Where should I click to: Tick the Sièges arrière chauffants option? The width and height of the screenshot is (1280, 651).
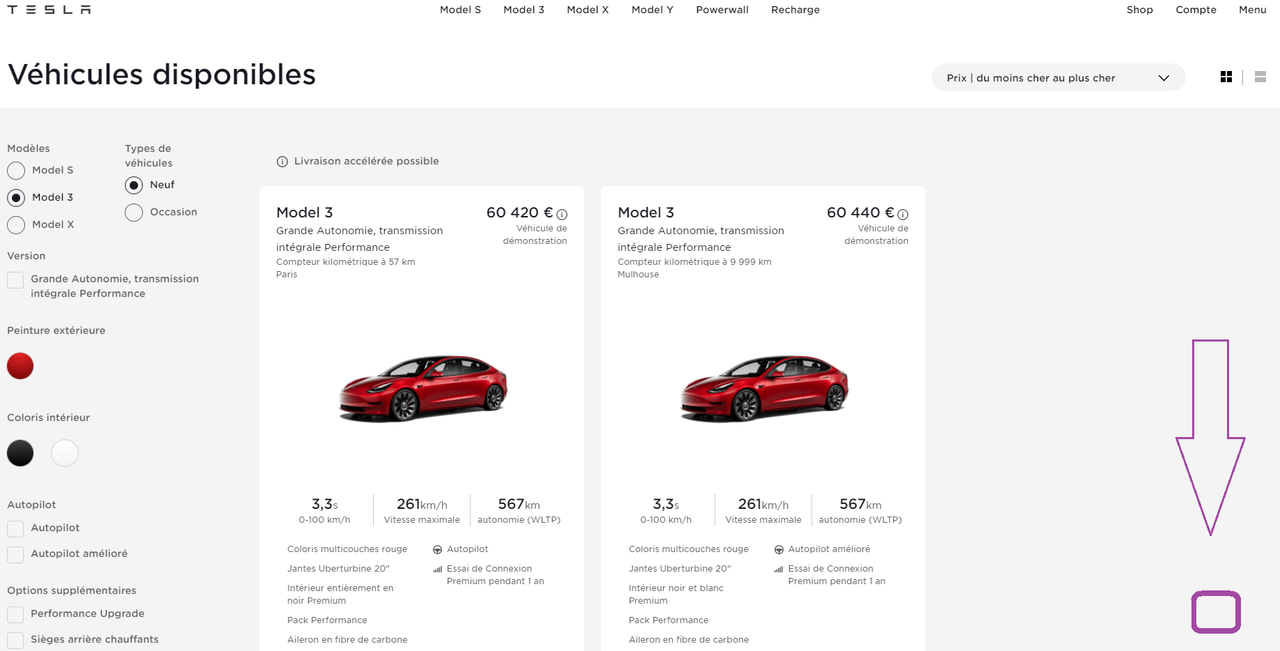(15, 640)
